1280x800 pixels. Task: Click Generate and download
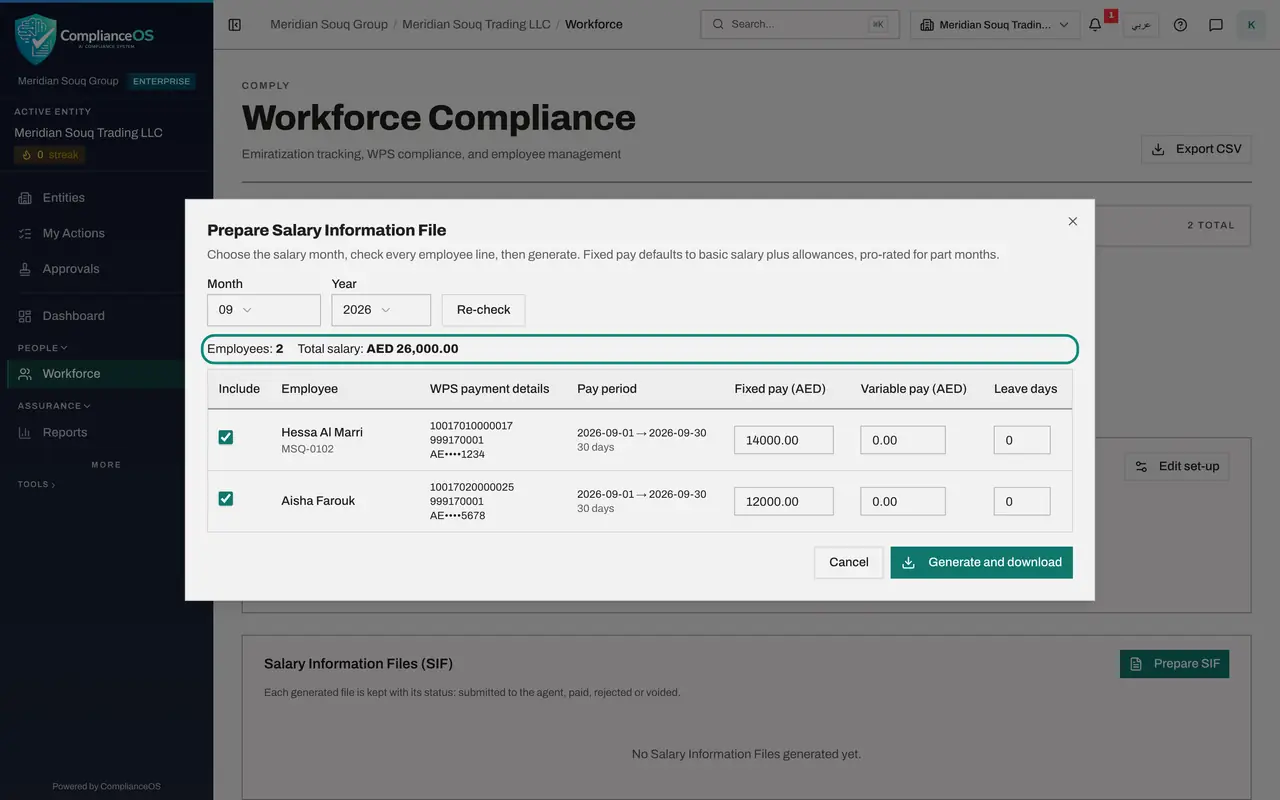coord(982,562)
